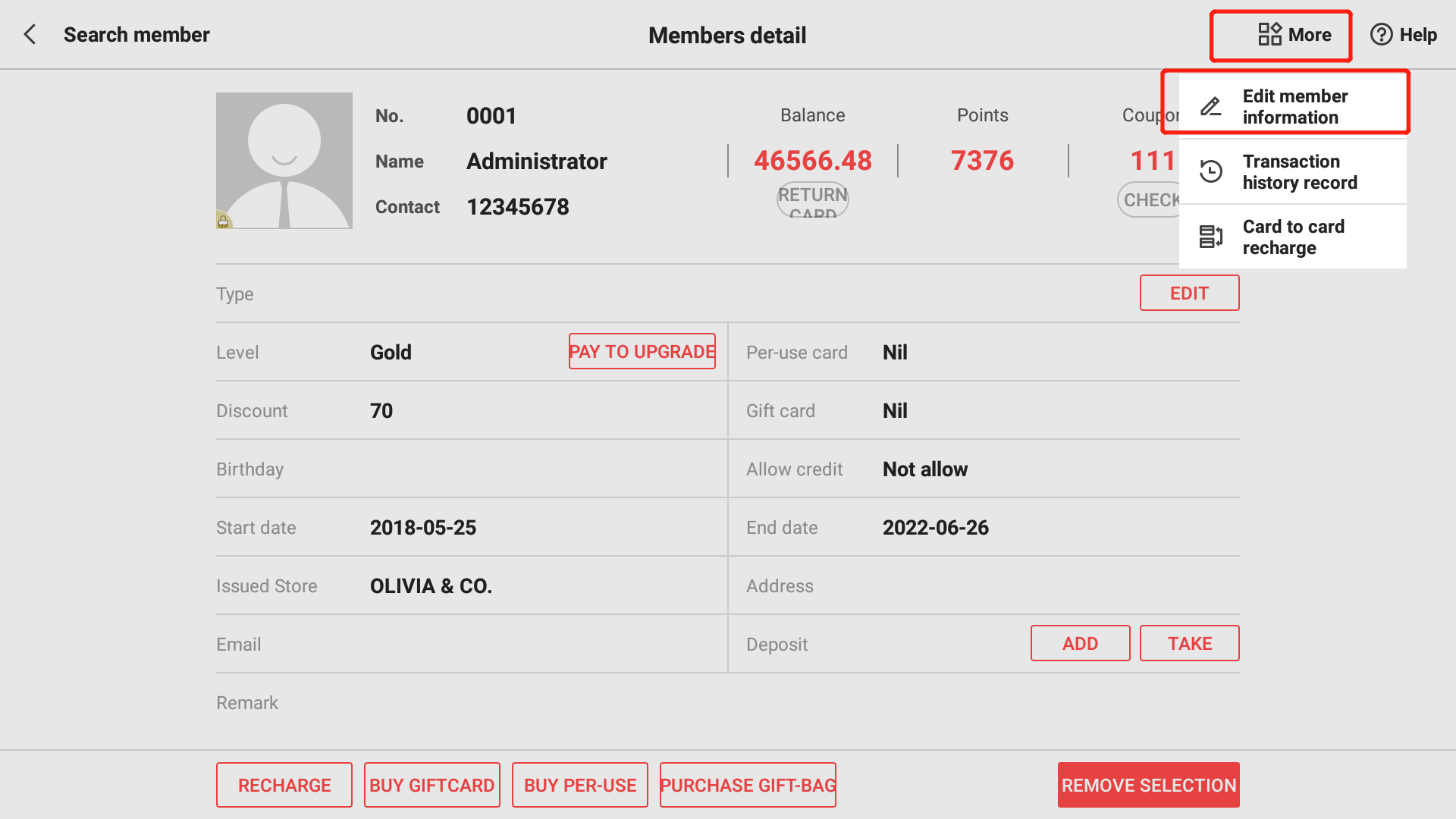The height and width of the screenshot is (819, 1456).
Task: Click the member number 0001
Action: pyautogui.click(x=491, y=116)
